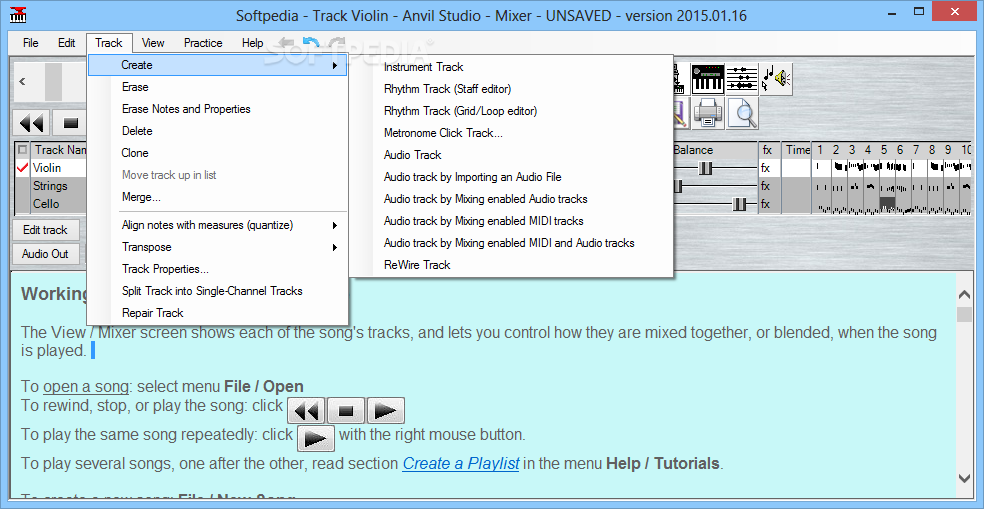The image size is (984, 509).
Task: Open the View menu
Action: pos(153,43)
